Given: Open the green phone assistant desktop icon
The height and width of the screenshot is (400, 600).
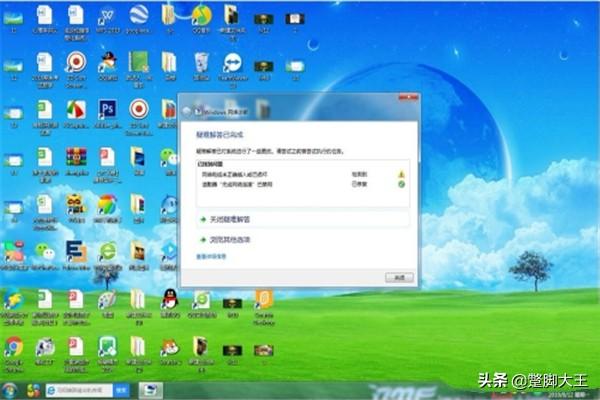Looking at the screenshot, I should [x=107, y=348].
